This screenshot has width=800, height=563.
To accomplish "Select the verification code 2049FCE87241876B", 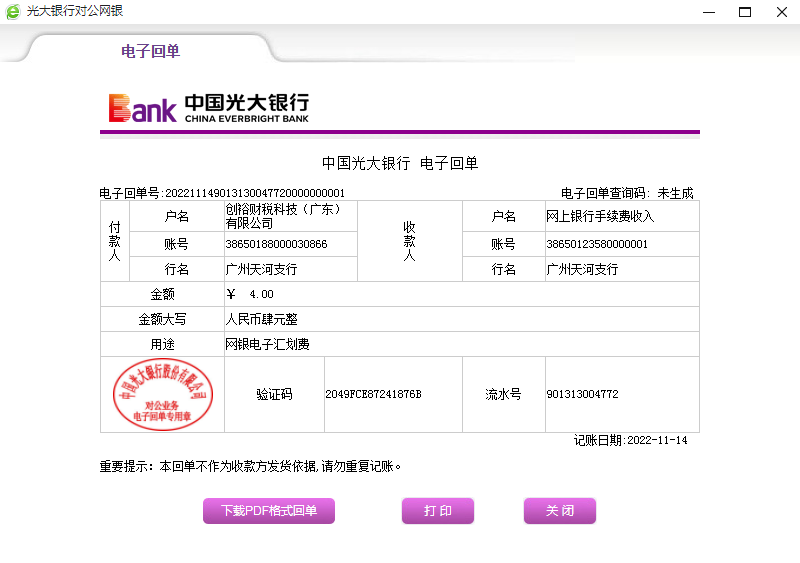I will coord(373,394).
